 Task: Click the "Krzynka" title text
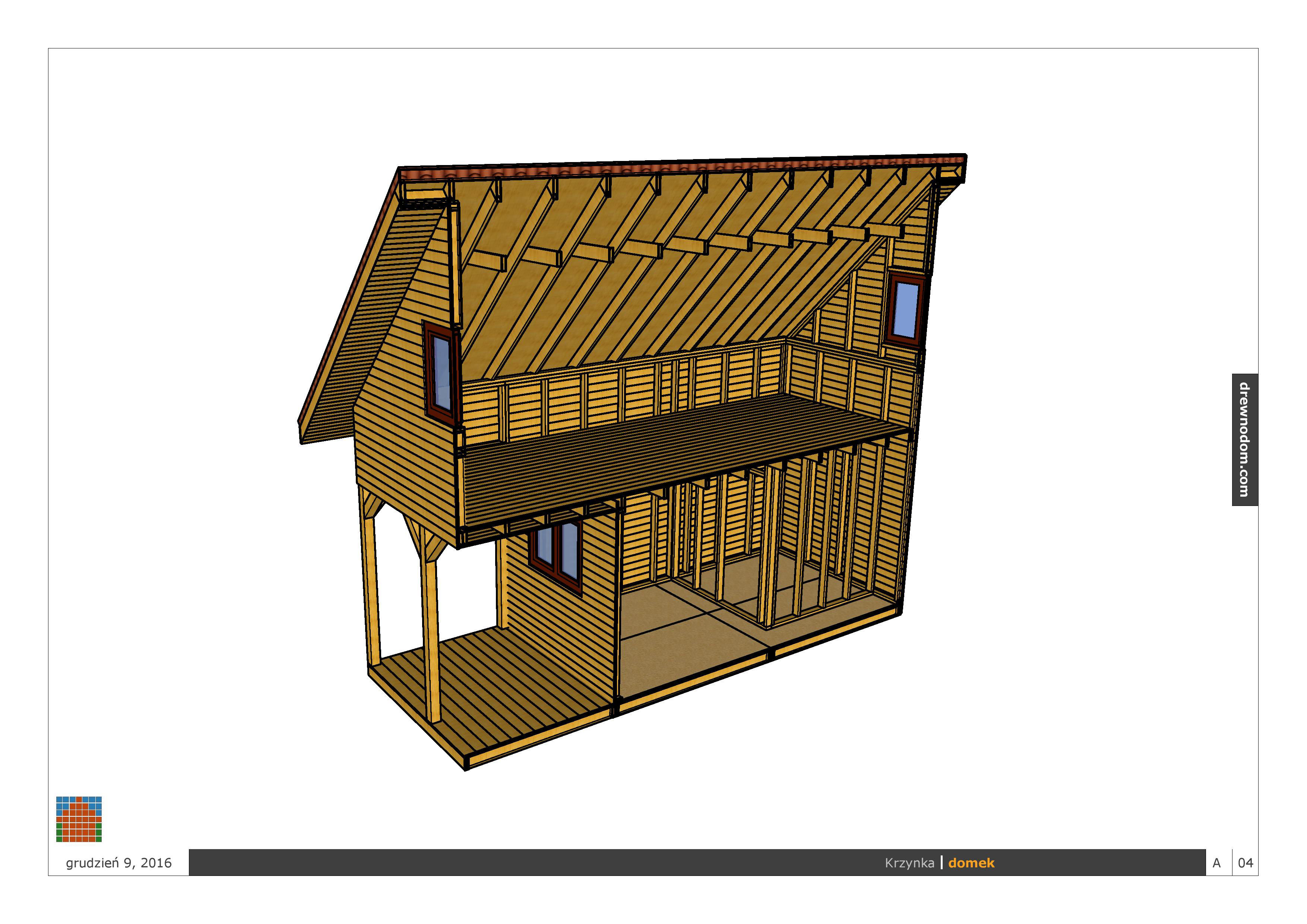pyautogui.click(x=909, y=863)
